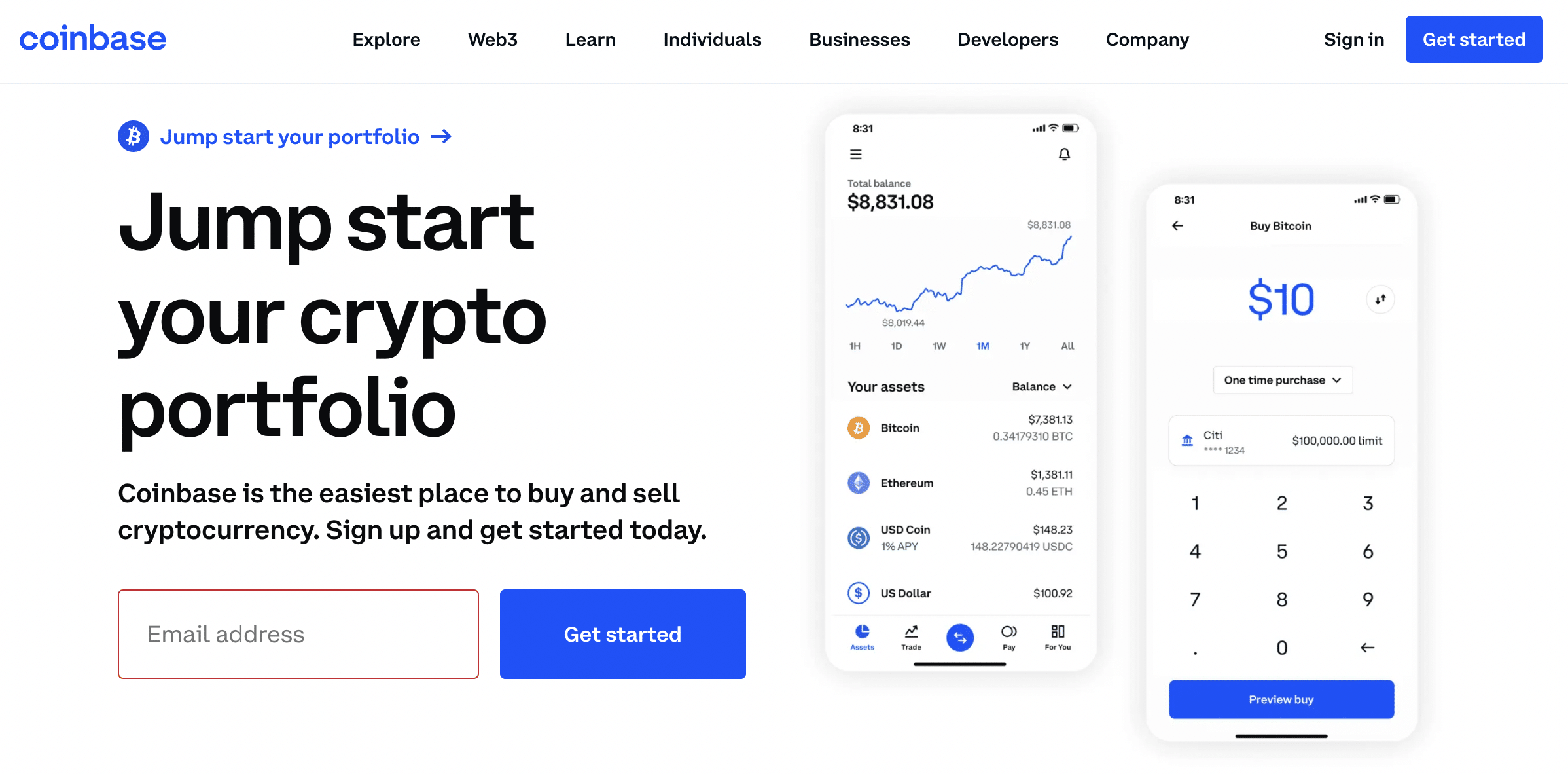Click the email address input field

tap(300, 634)
